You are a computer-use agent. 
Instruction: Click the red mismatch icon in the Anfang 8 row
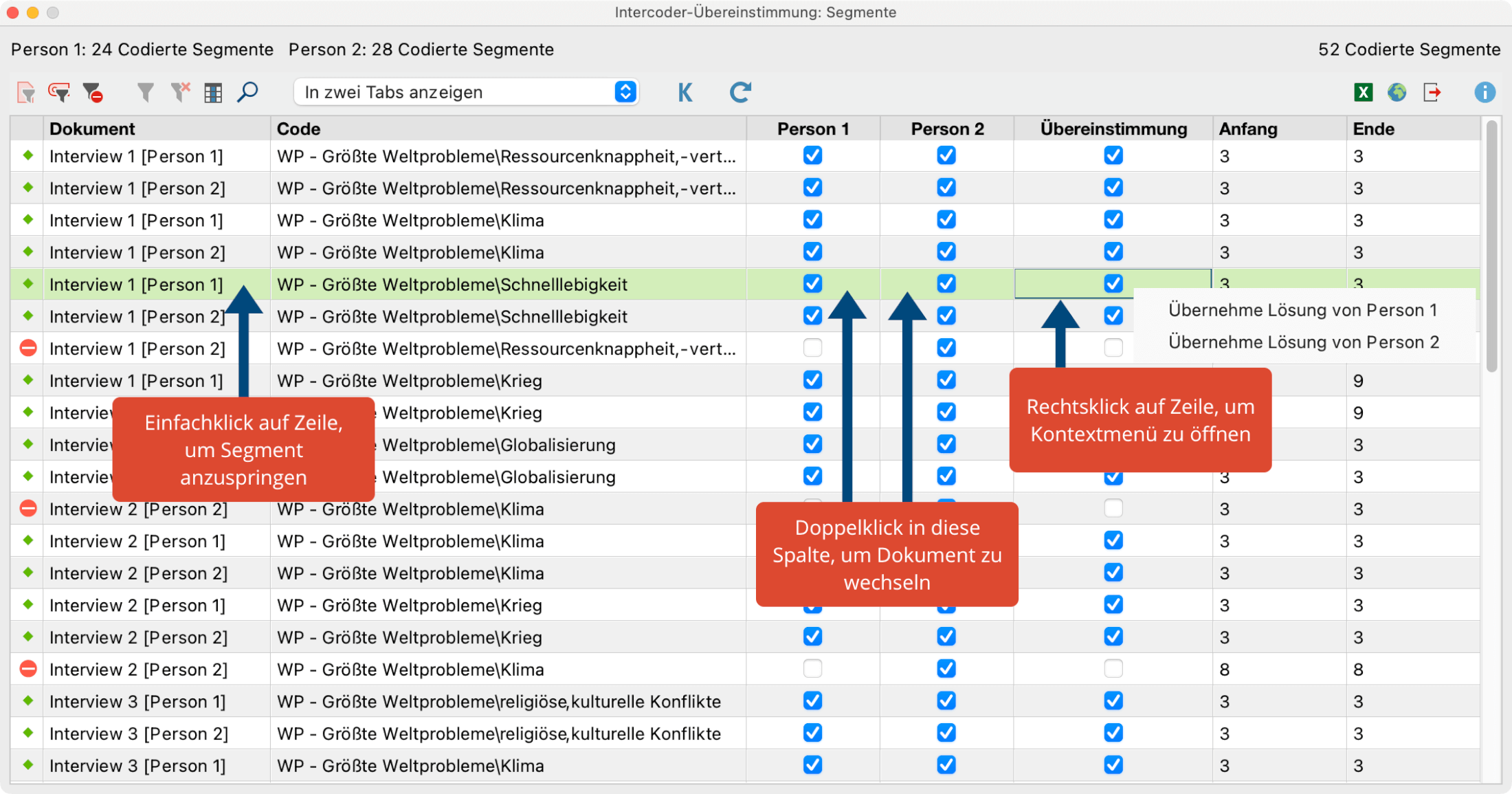[28, 669]
